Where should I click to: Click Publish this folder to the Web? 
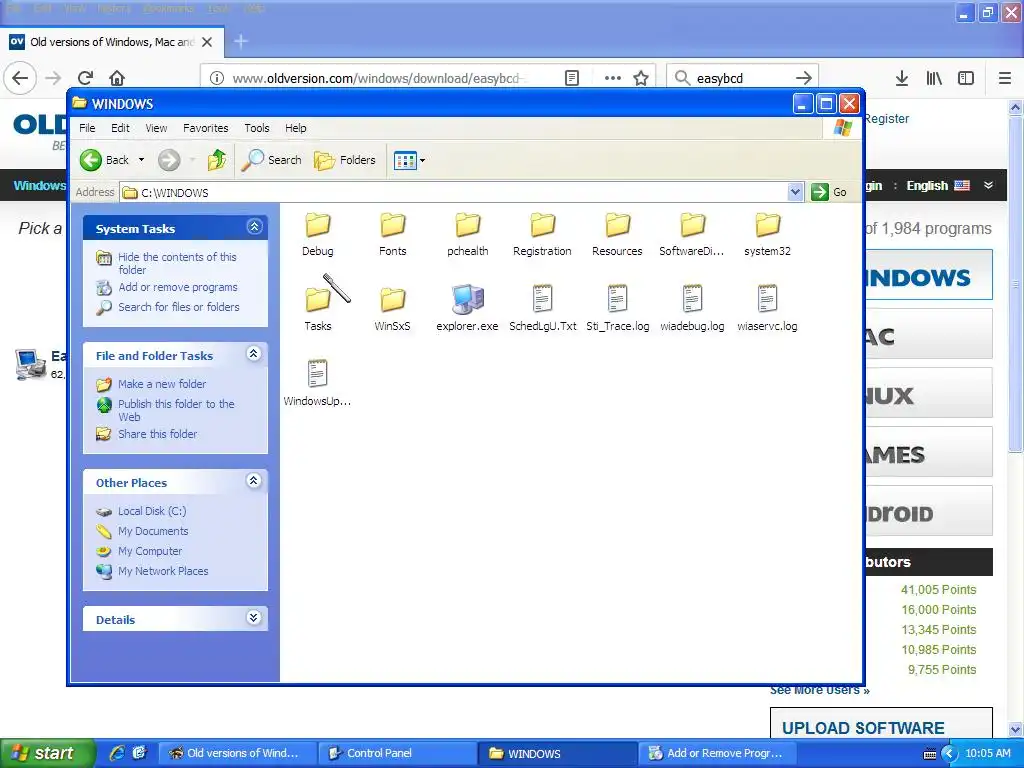click(x=176, y=410)
